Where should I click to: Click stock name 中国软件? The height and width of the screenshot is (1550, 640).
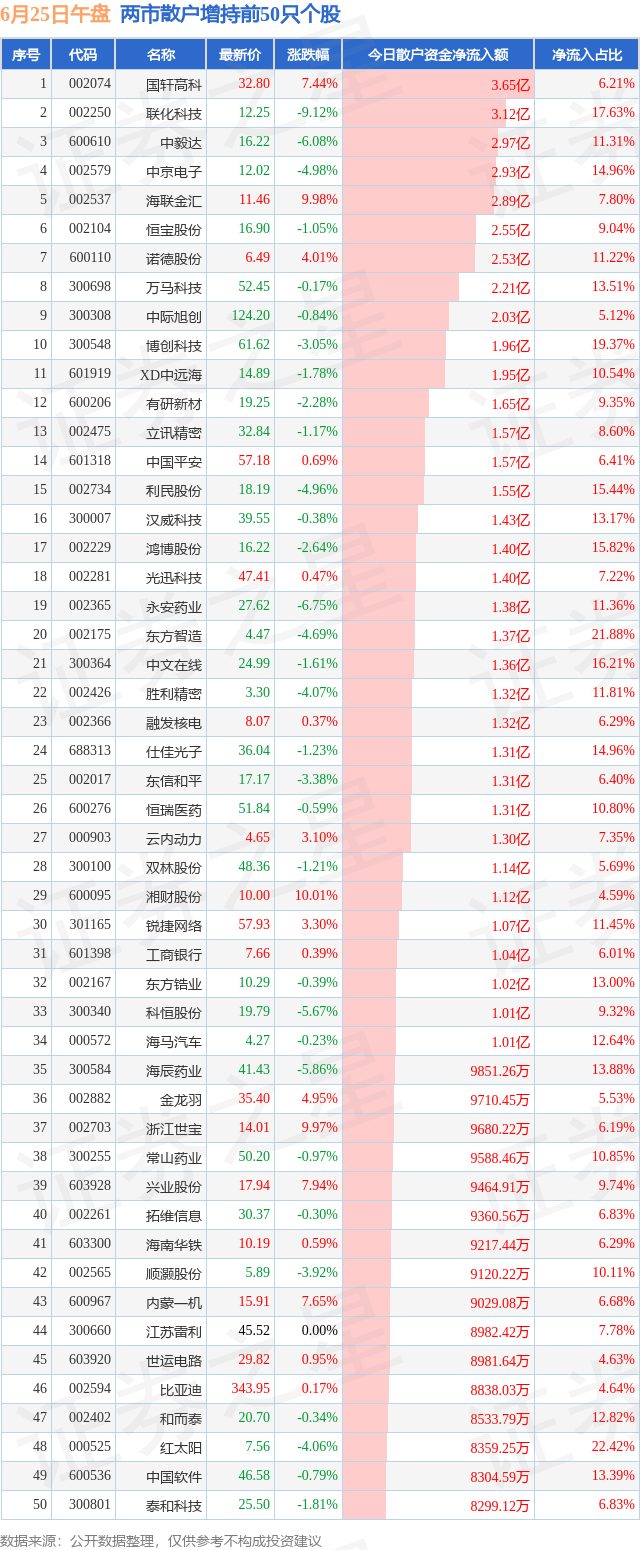pos(174,1477)
